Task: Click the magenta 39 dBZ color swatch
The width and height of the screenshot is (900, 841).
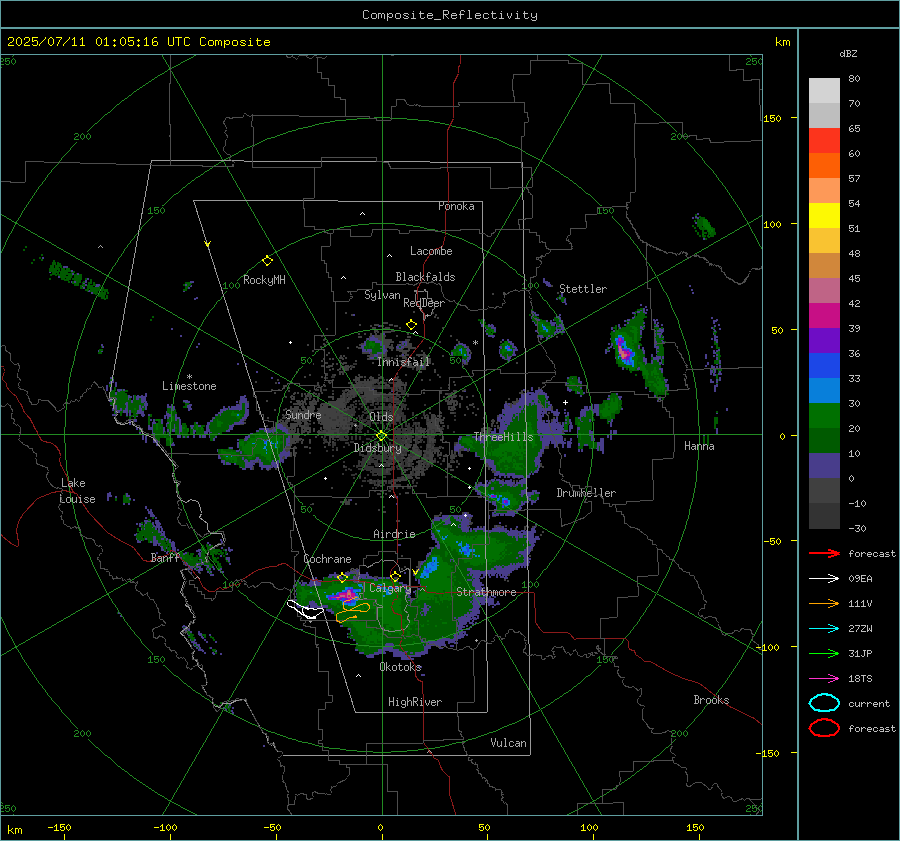Action: (824, 316)
